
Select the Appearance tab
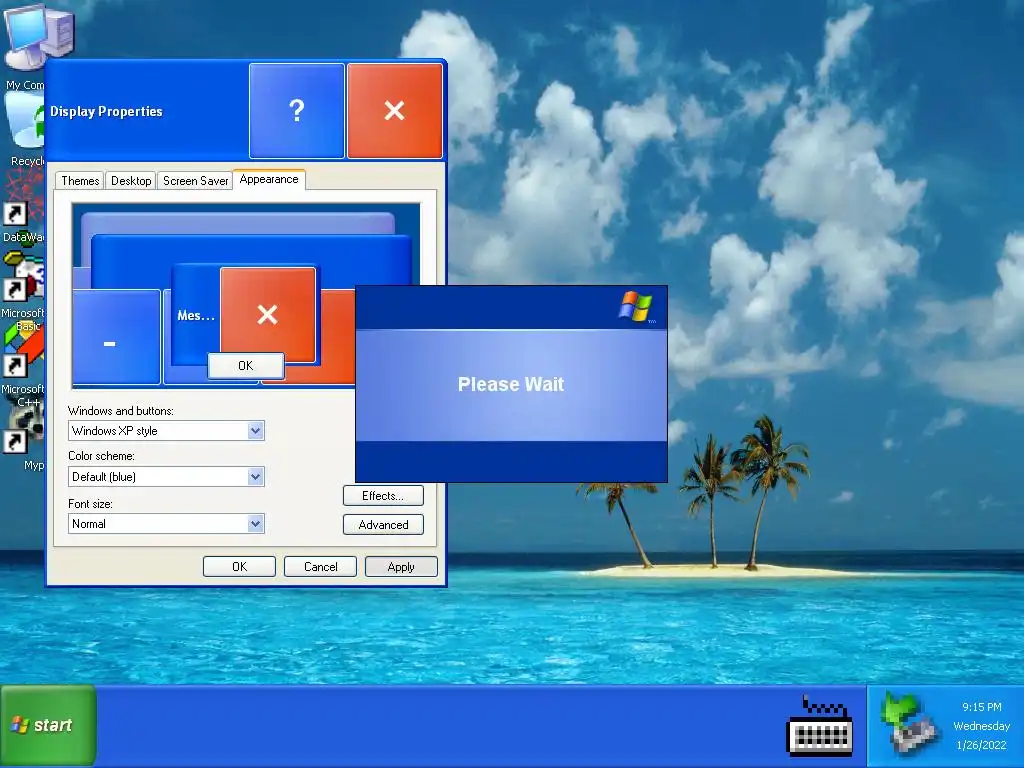[x=269, y=179]
